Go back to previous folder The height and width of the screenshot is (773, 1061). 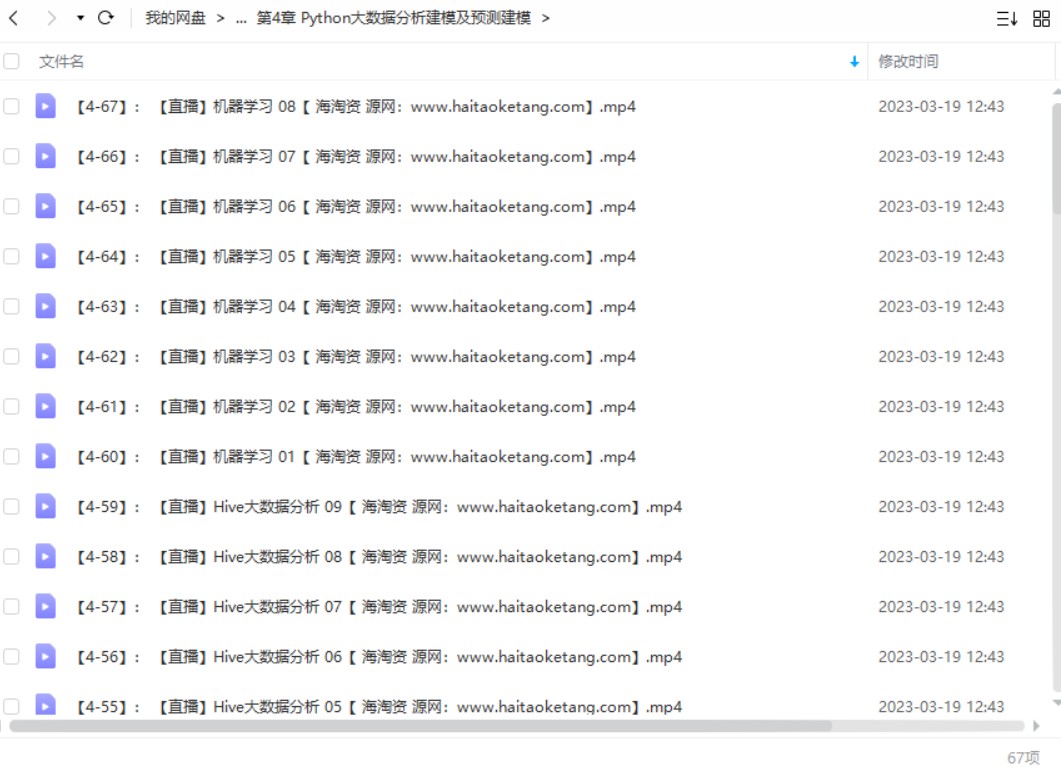pos(14,18)
